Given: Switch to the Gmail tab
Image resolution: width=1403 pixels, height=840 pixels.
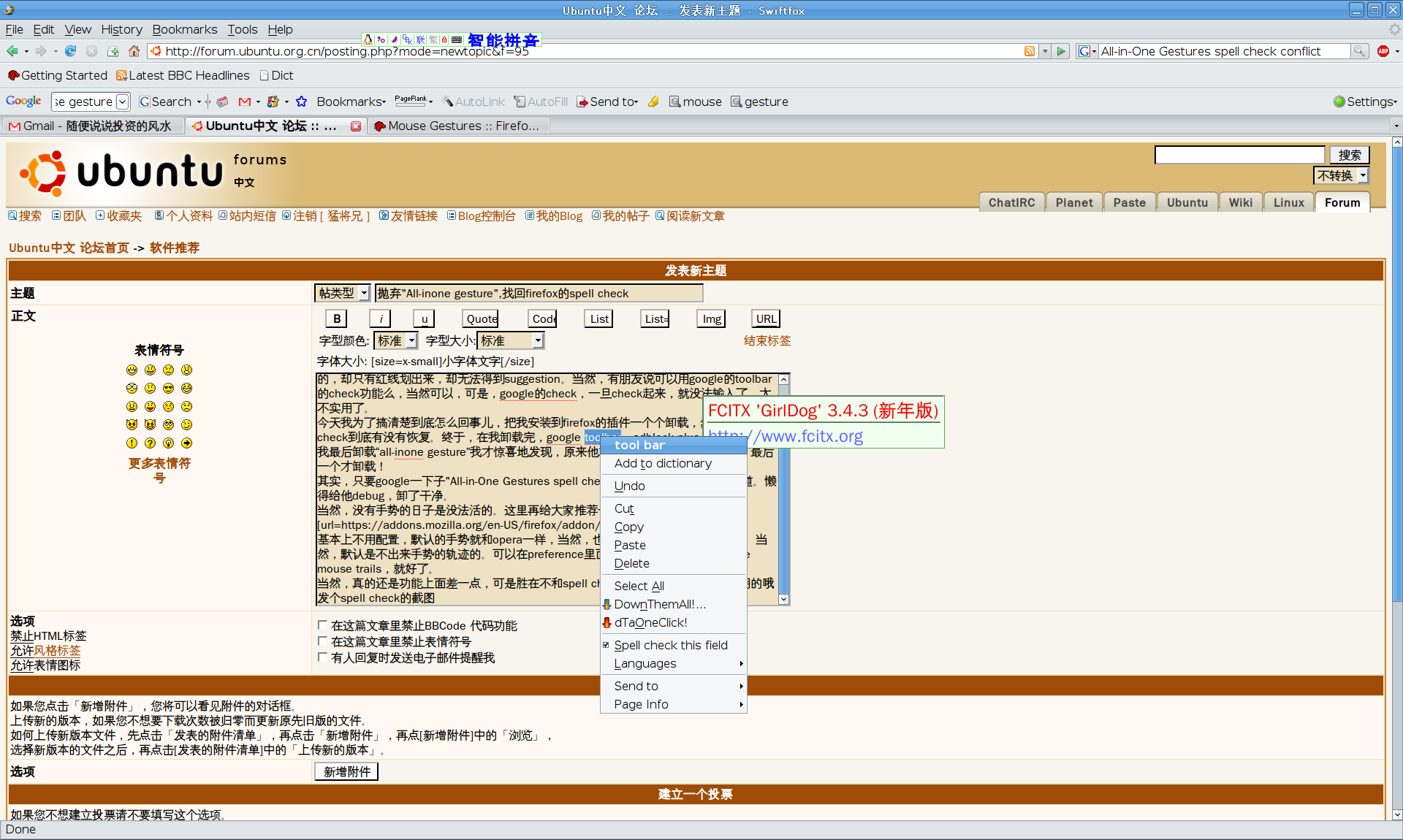Looking at the screenshot, I should (x=93, y=126).
